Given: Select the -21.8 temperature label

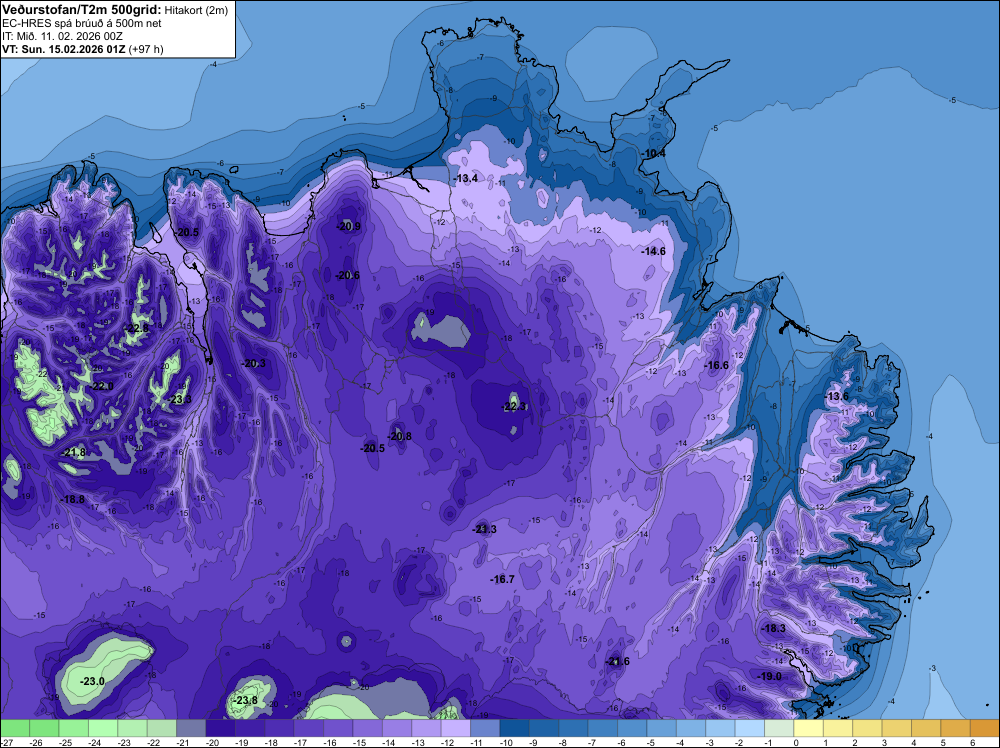Looking at the screenshot, I should 73,453.
